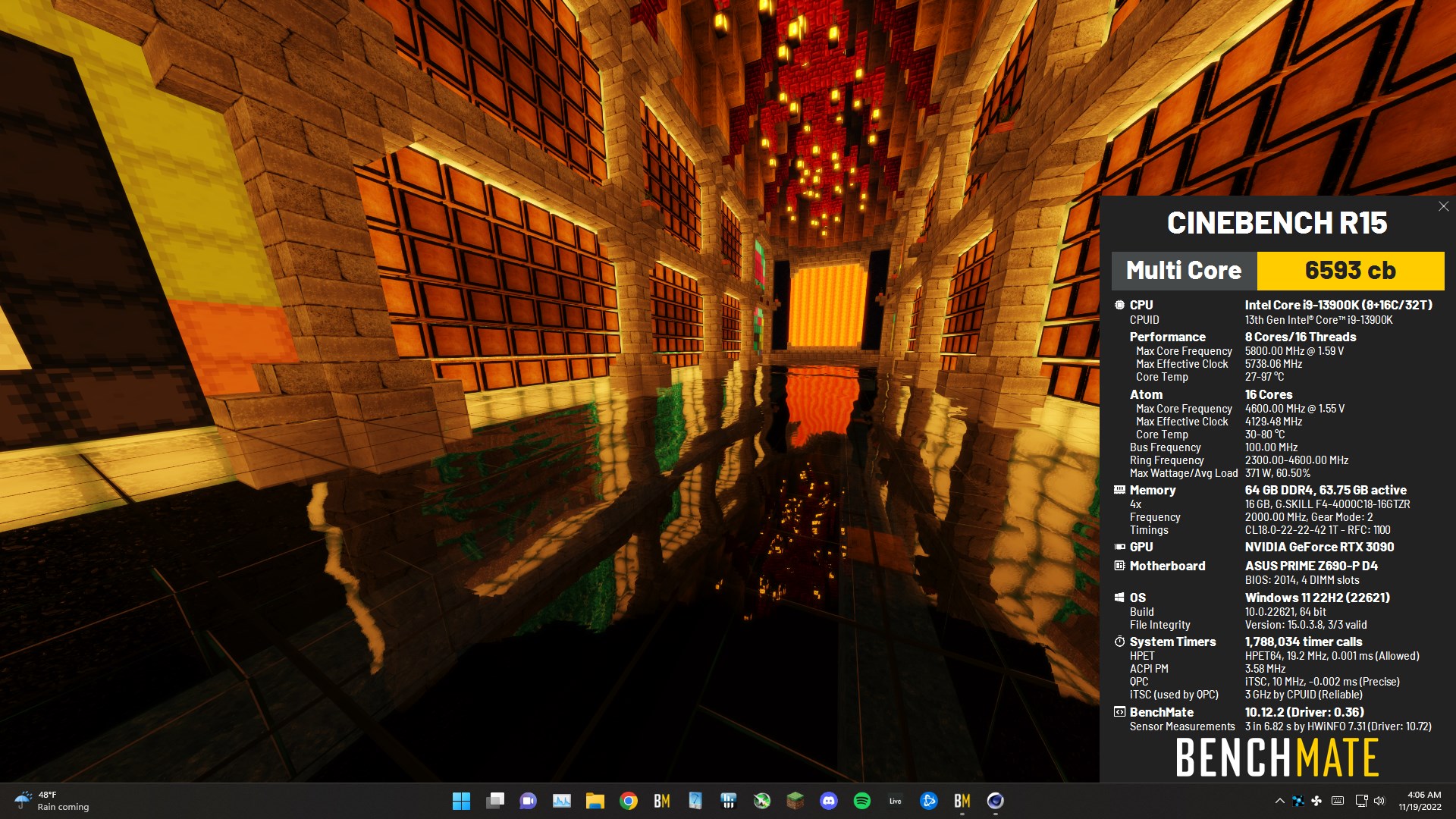
Task: Open the Live app taskbar icon
Action: click(896, 801)
